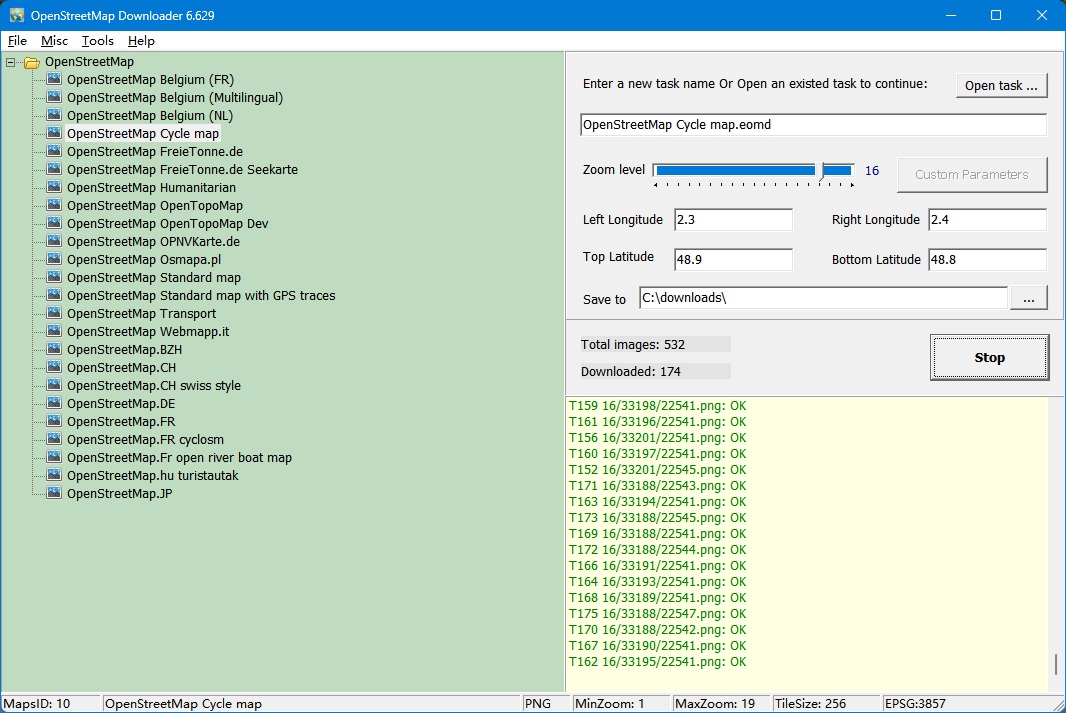Open the Help menu
Screen dimensions: 1066x713
(x=141, y=41)
